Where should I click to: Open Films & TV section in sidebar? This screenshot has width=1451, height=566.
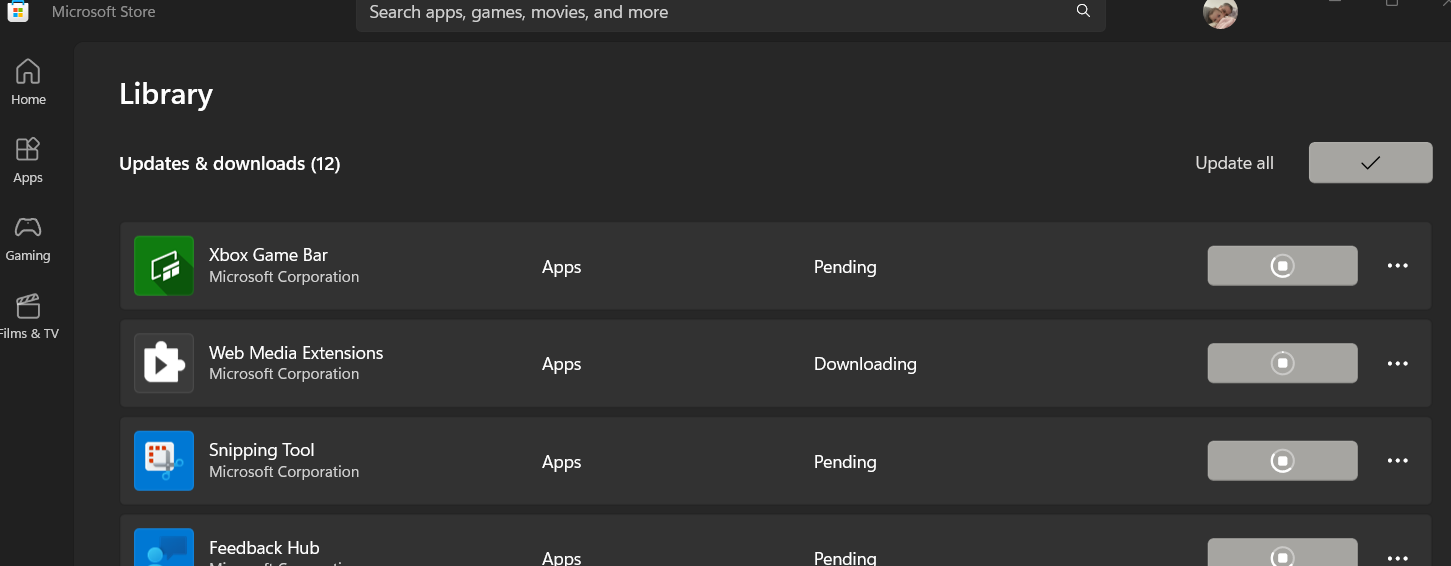pyautogui.click(x=28, y=316)
